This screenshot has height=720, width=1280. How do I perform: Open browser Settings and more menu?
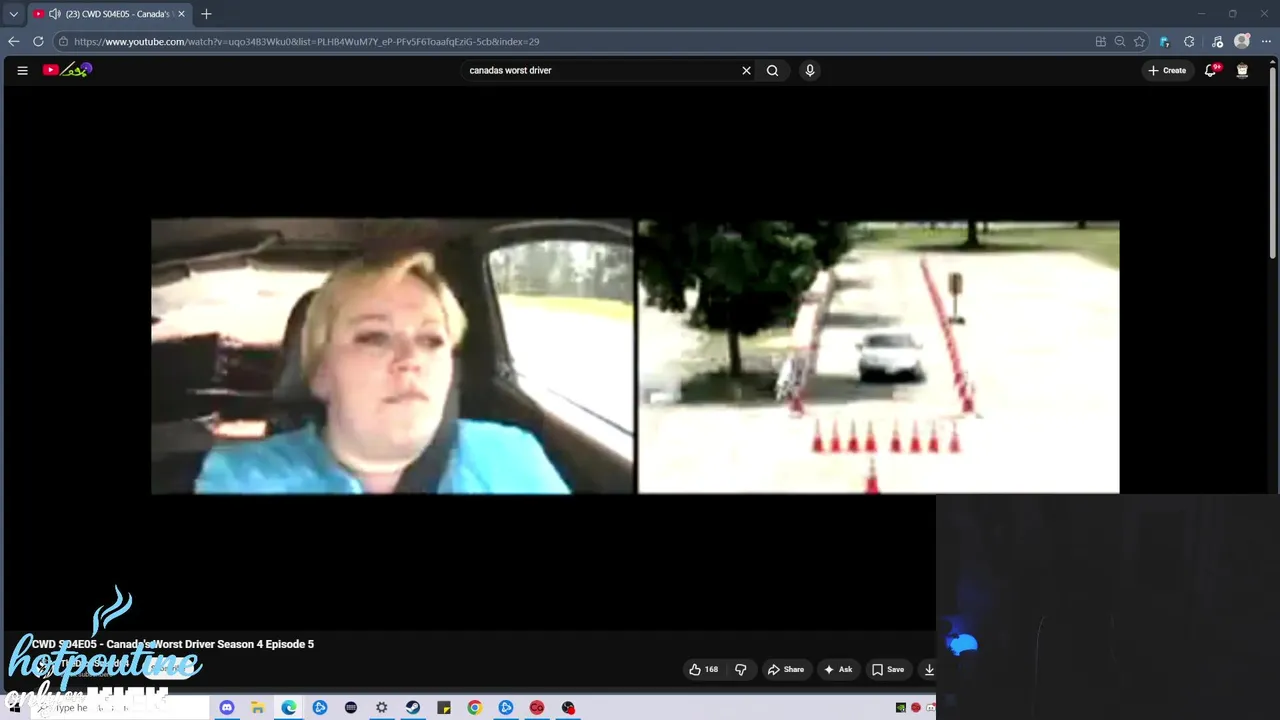point(1266,41)
